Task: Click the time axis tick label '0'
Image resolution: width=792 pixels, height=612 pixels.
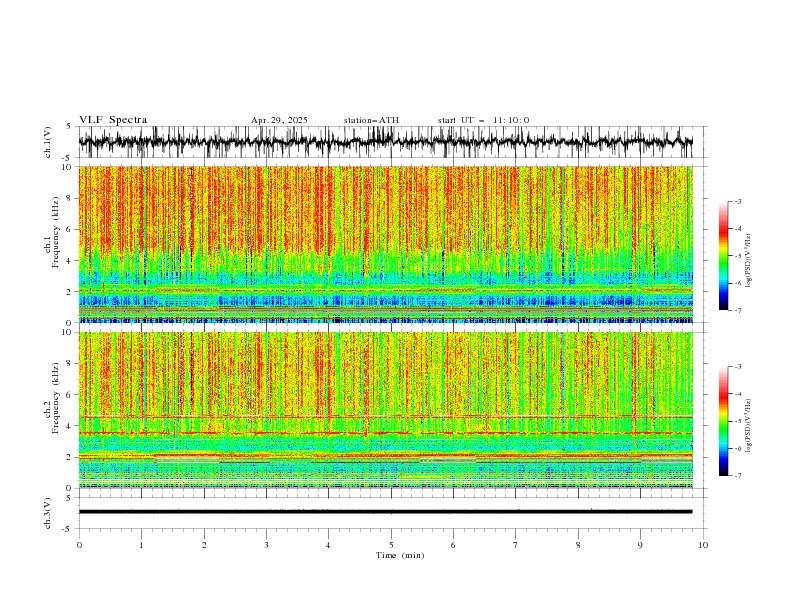Action: (x=79, y=545)
